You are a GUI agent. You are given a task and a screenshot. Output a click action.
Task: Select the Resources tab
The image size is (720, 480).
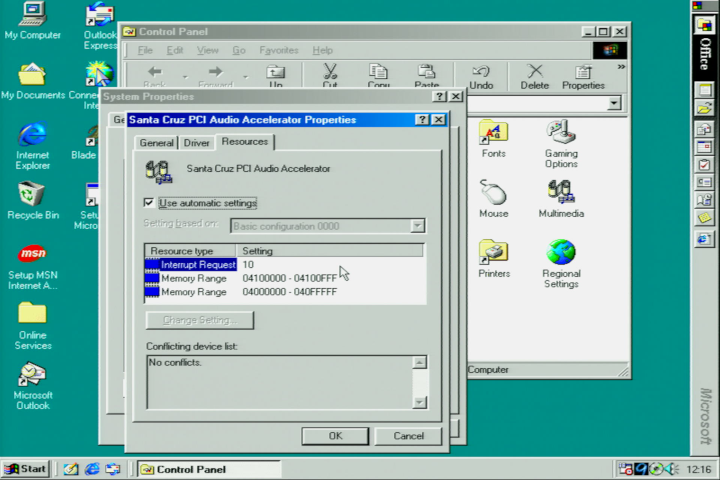pyautogui.click(x=245, y=141)
